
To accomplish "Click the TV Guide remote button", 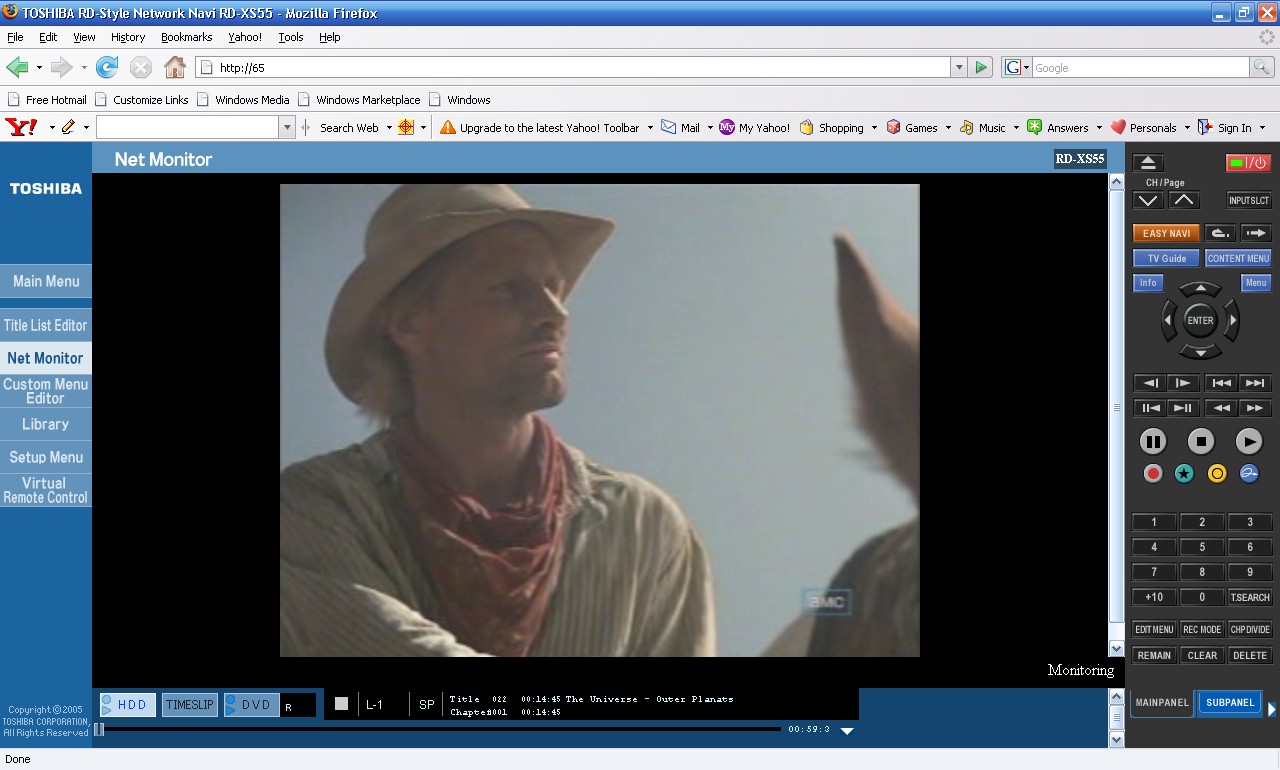I will 1166,258.
